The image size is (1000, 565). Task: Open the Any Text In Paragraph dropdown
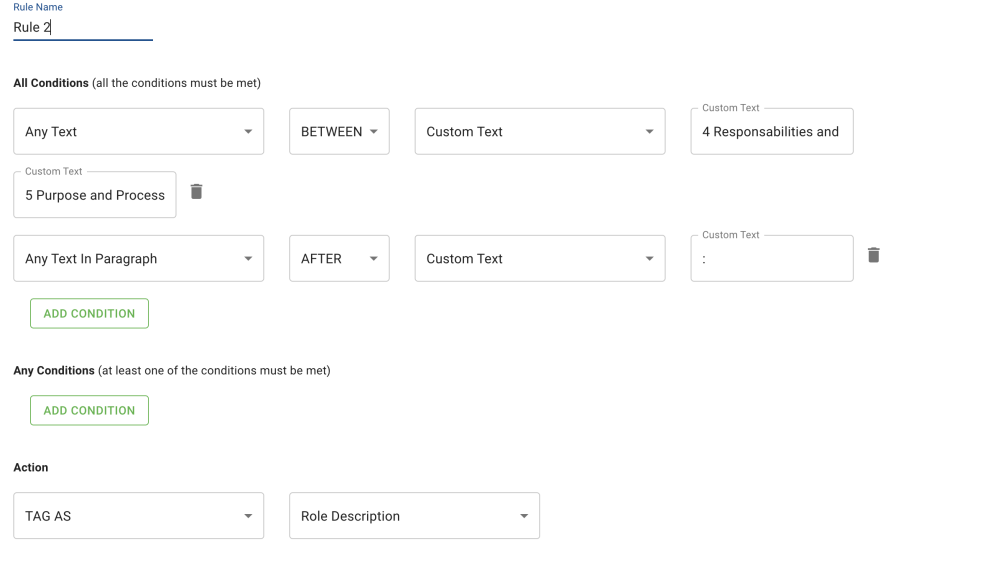[x=138, y=259]
